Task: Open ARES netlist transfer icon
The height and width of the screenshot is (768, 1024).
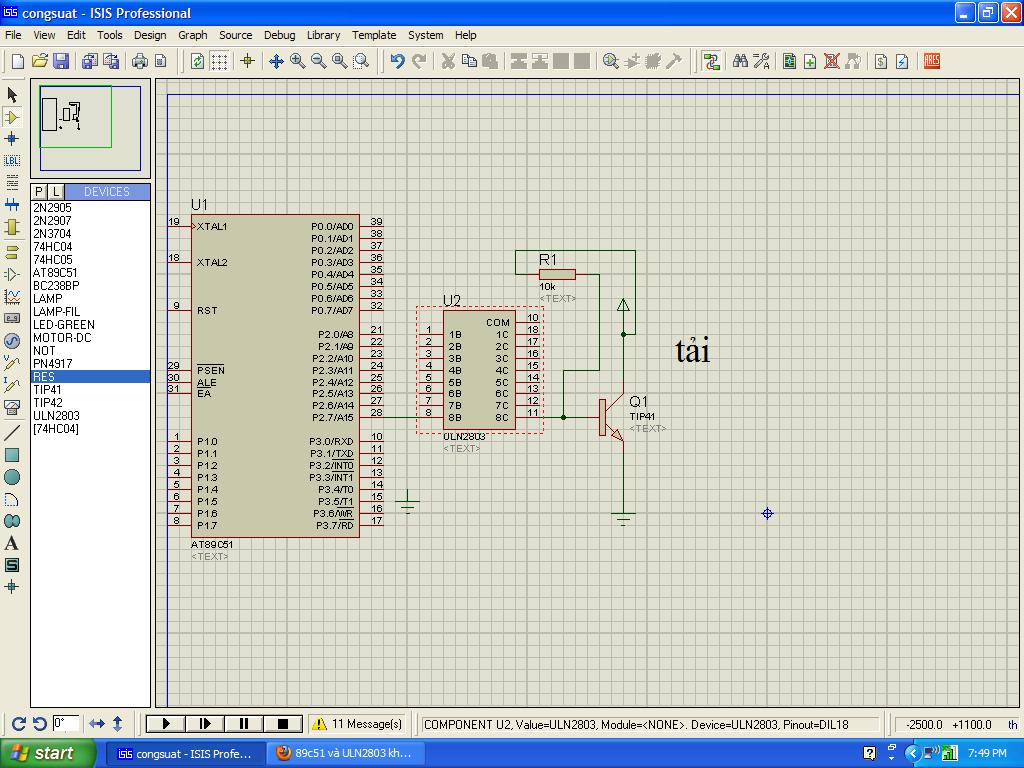Action: tap(931, 61)
